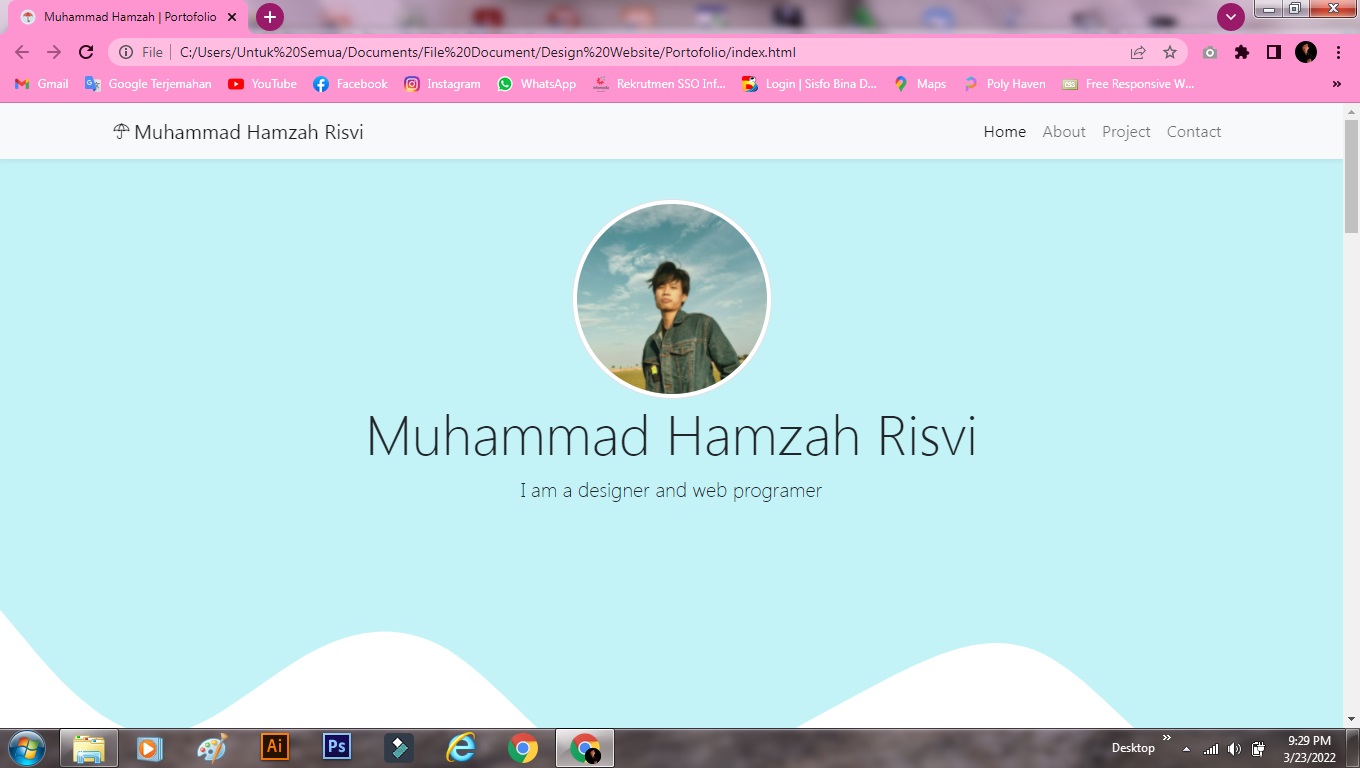Open the Poly Haven bookmark
The width and height of the screenshot is (1360, 768).
point(1004,84)
